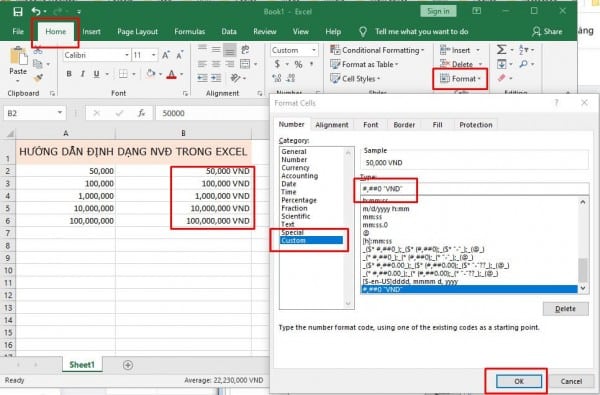Open the Custom number format dropdown
Viewport: 600px width, 395px height.
[314, 50]
